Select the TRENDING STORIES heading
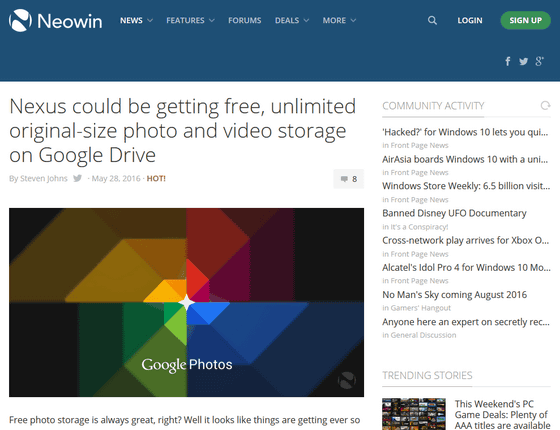The height and width of the screenshot is (430, 560). [427, 375]
